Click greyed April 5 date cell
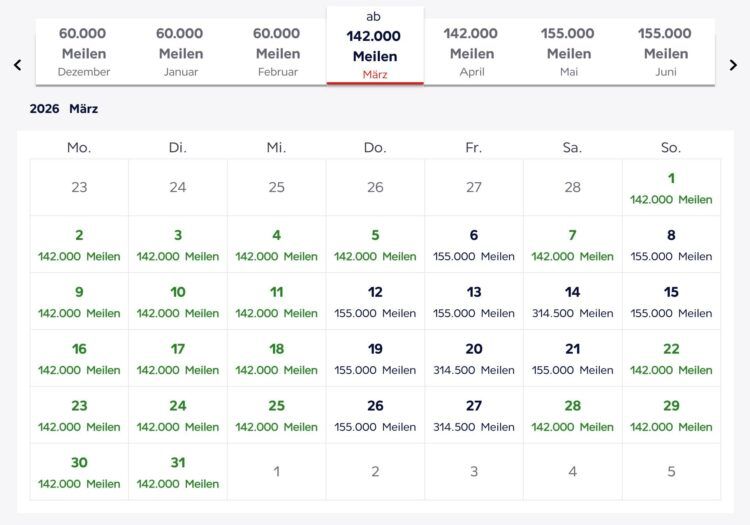This screenshot has width=750, height=525. tap(671, 472)
